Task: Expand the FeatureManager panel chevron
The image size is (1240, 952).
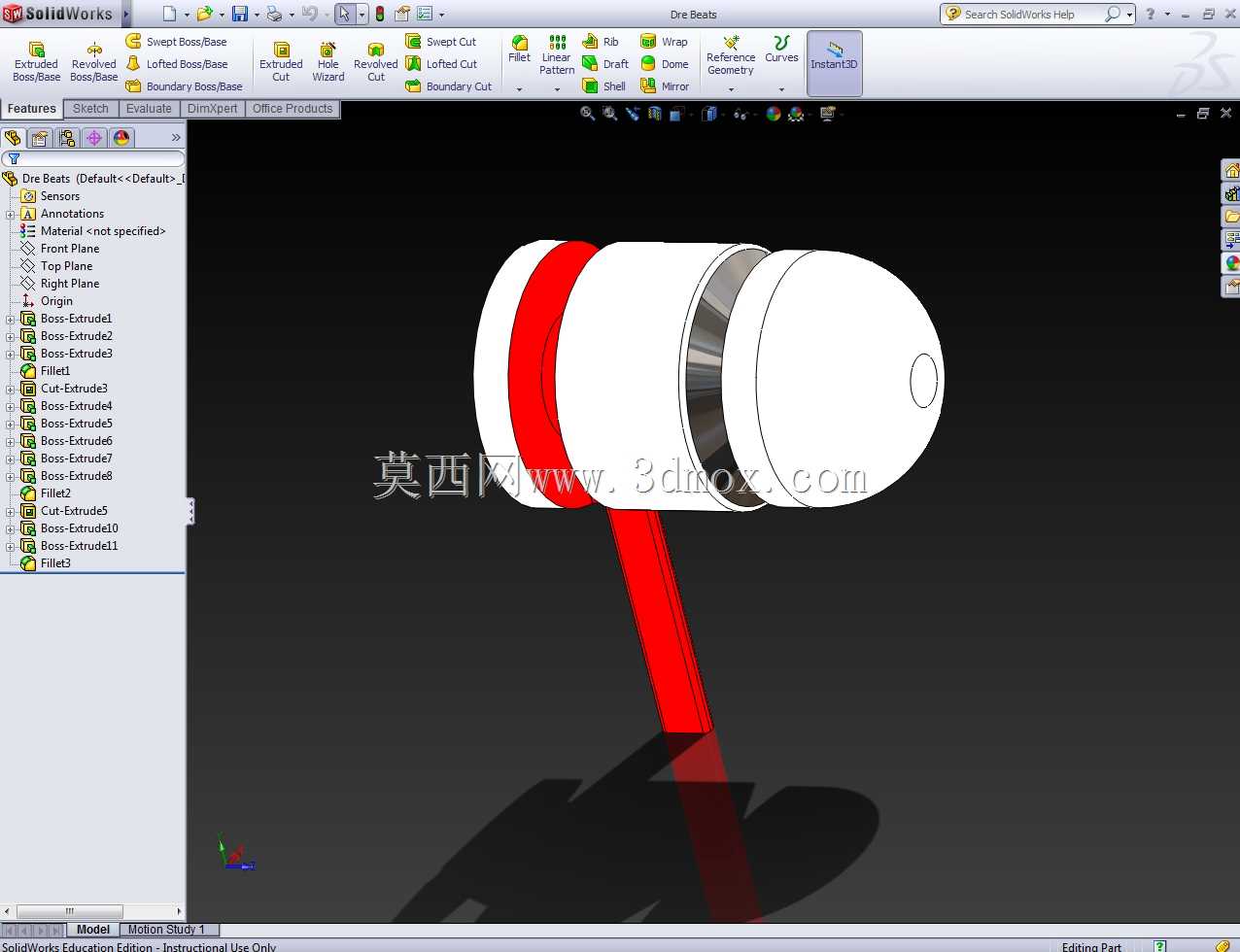Action: click(176, 138)
